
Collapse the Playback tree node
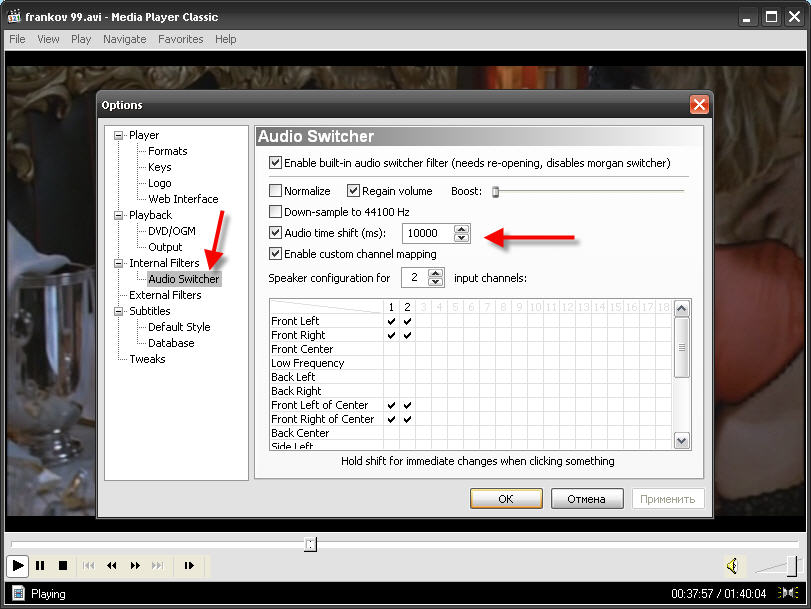(118, 215)
